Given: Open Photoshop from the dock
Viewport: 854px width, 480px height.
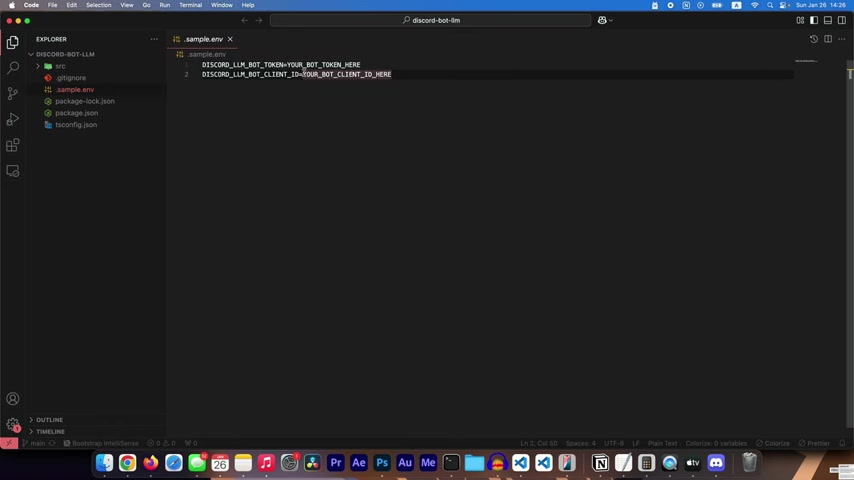Looking at the screenshot, I should (382, 463).
